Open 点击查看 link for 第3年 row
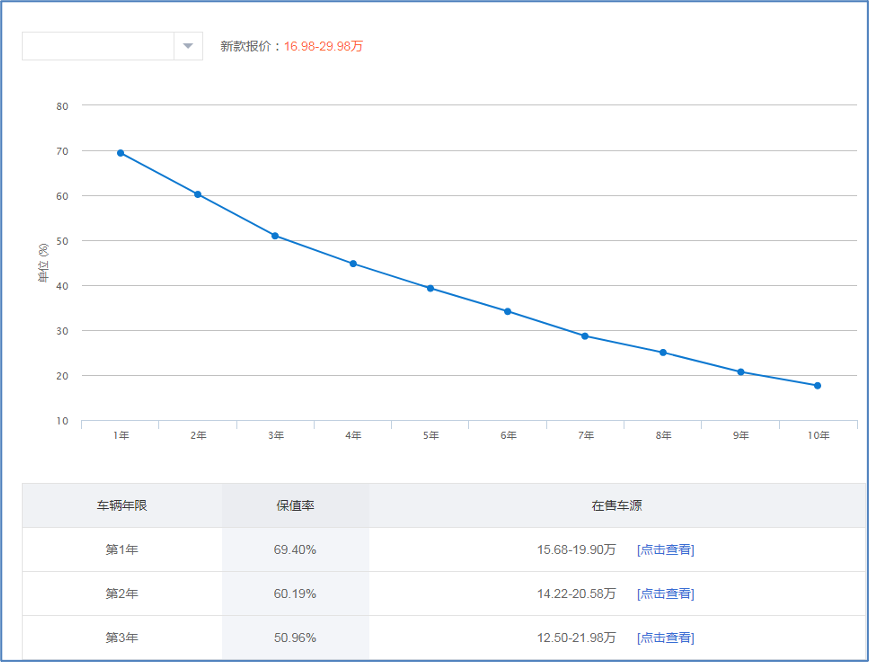 coord(665,638)
